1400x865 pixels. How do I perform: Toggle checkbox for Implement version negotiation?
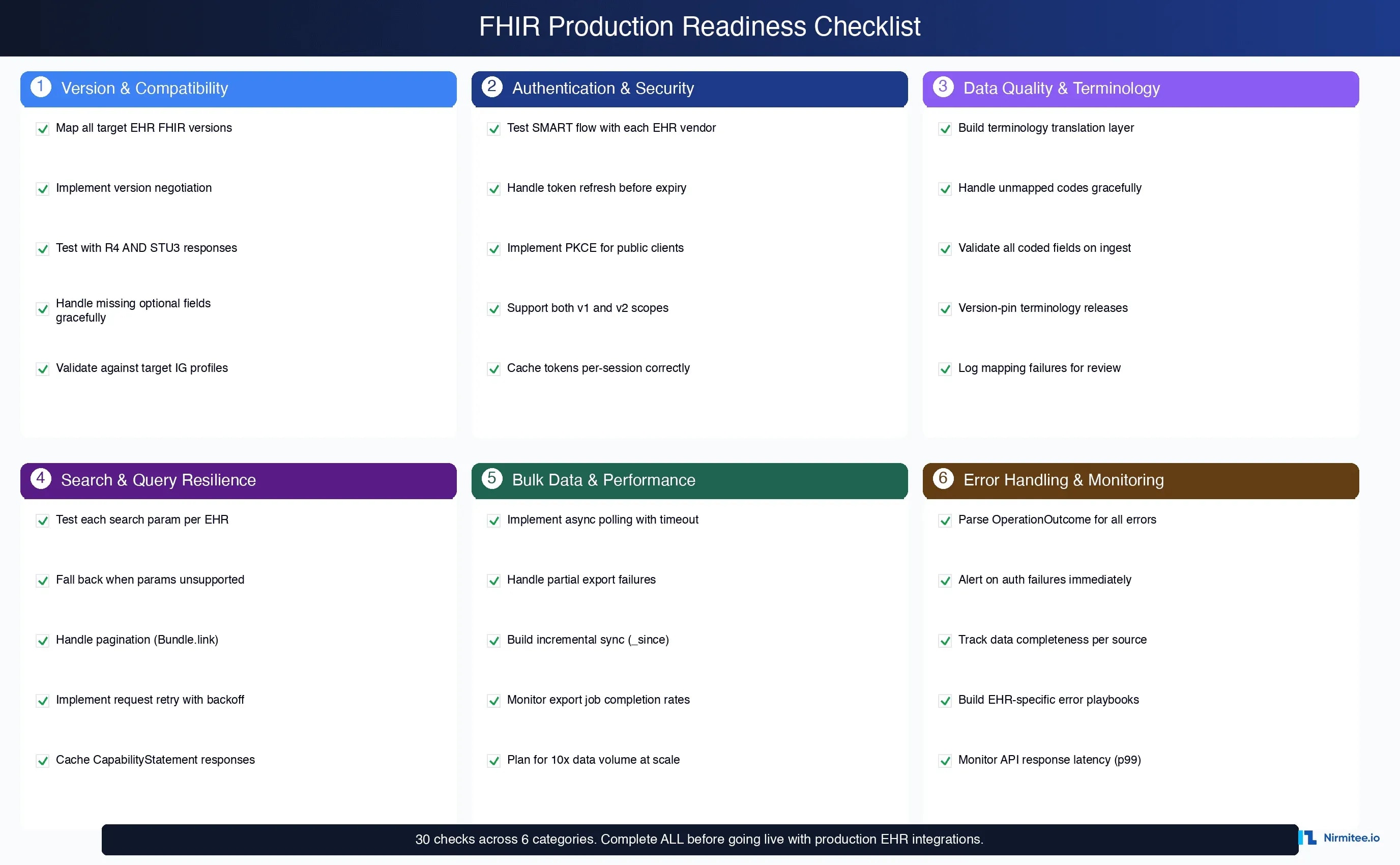coord(42,189)
